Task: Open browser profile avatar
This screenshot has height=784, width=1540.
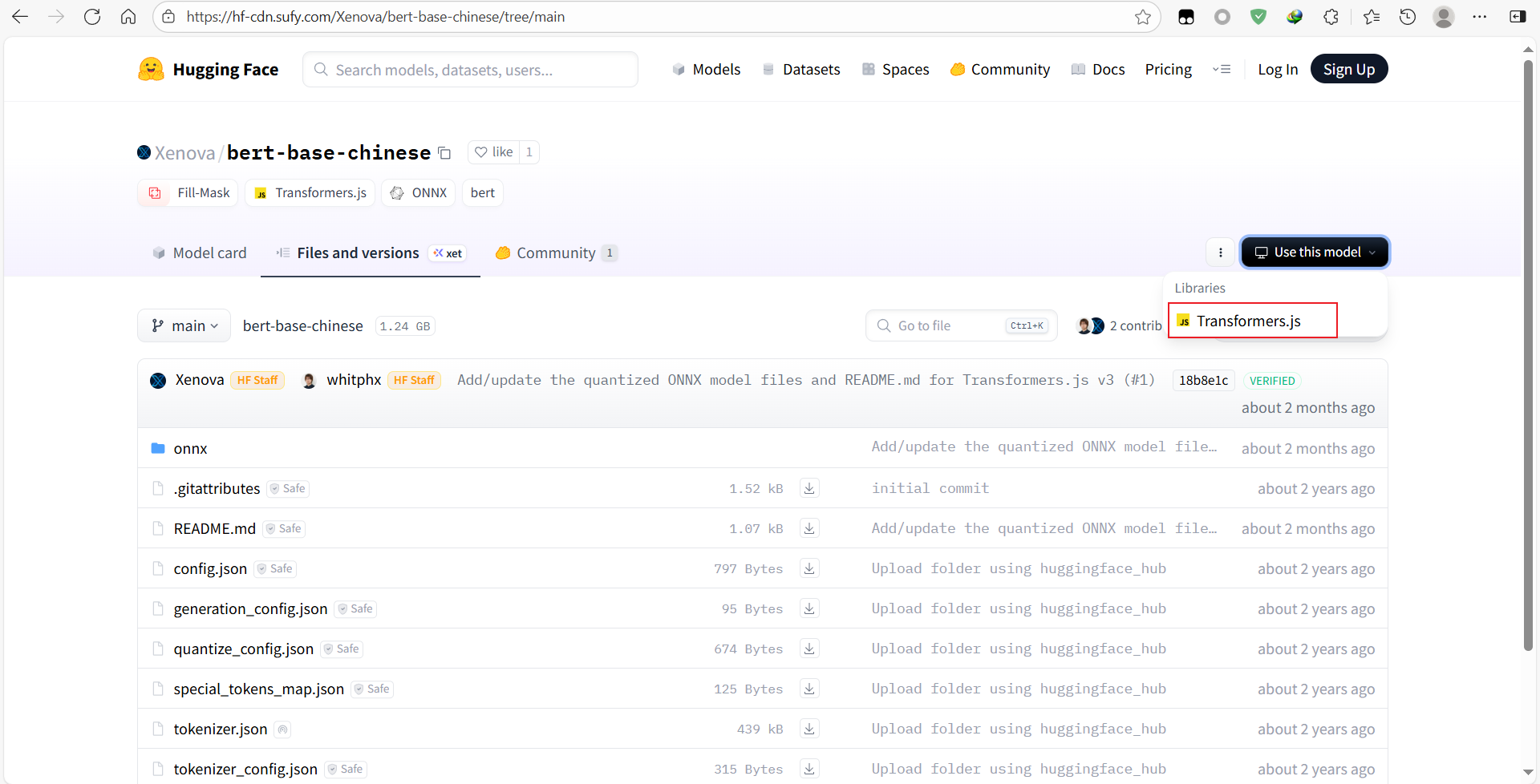Action: [1444, 17]
